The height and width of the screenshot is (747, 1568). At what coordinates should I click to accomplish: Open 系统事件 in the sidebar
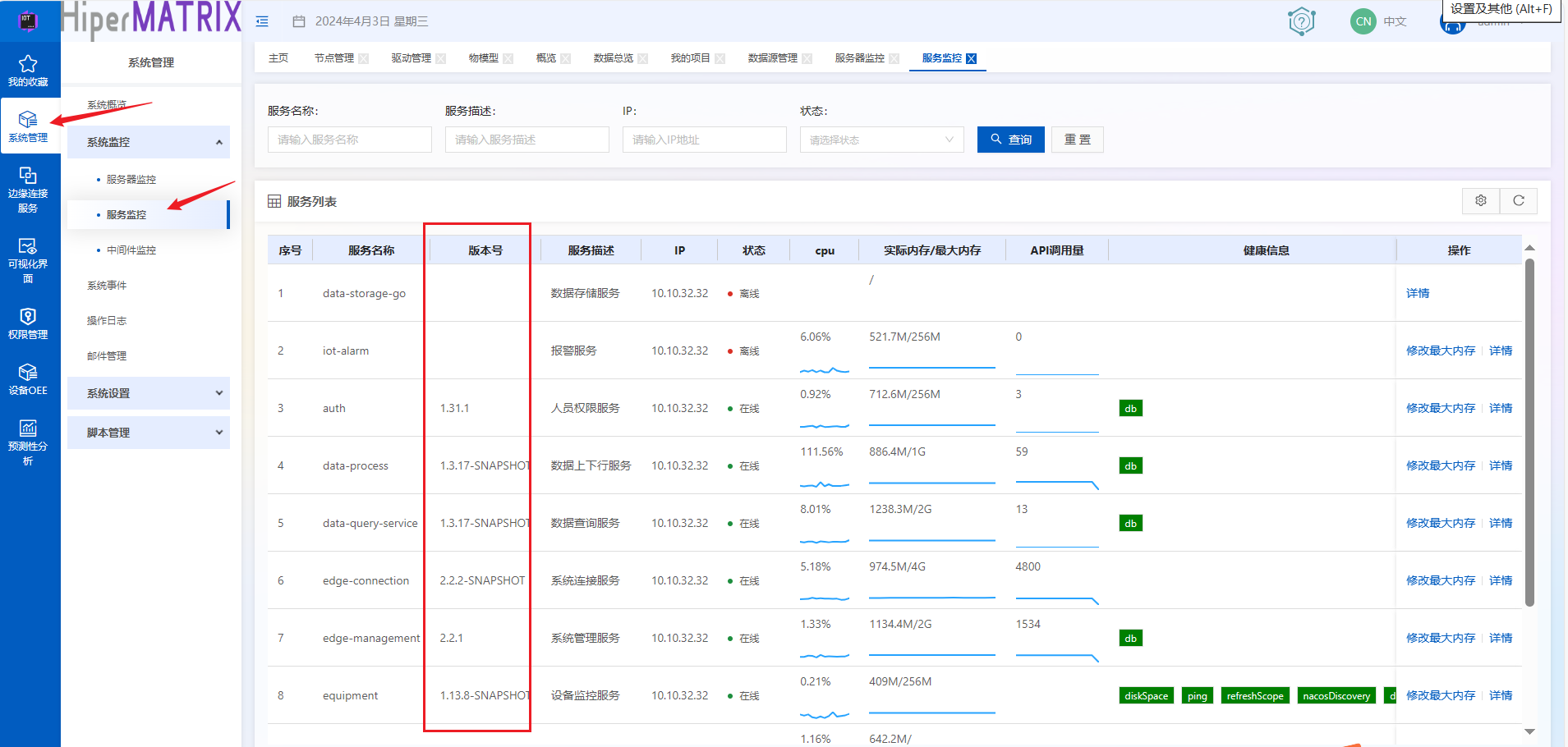click(107, 286)
